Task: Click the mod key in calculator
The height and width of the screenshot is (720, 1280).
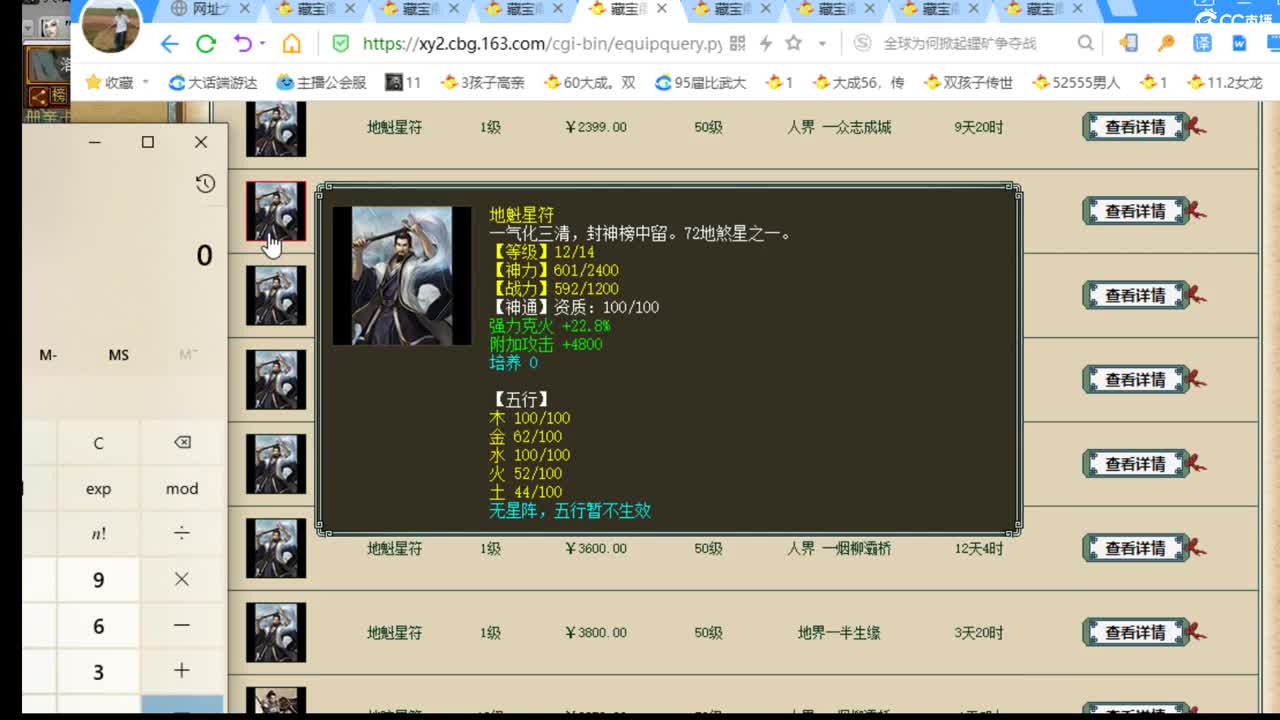Action: [x=182, y=489]
